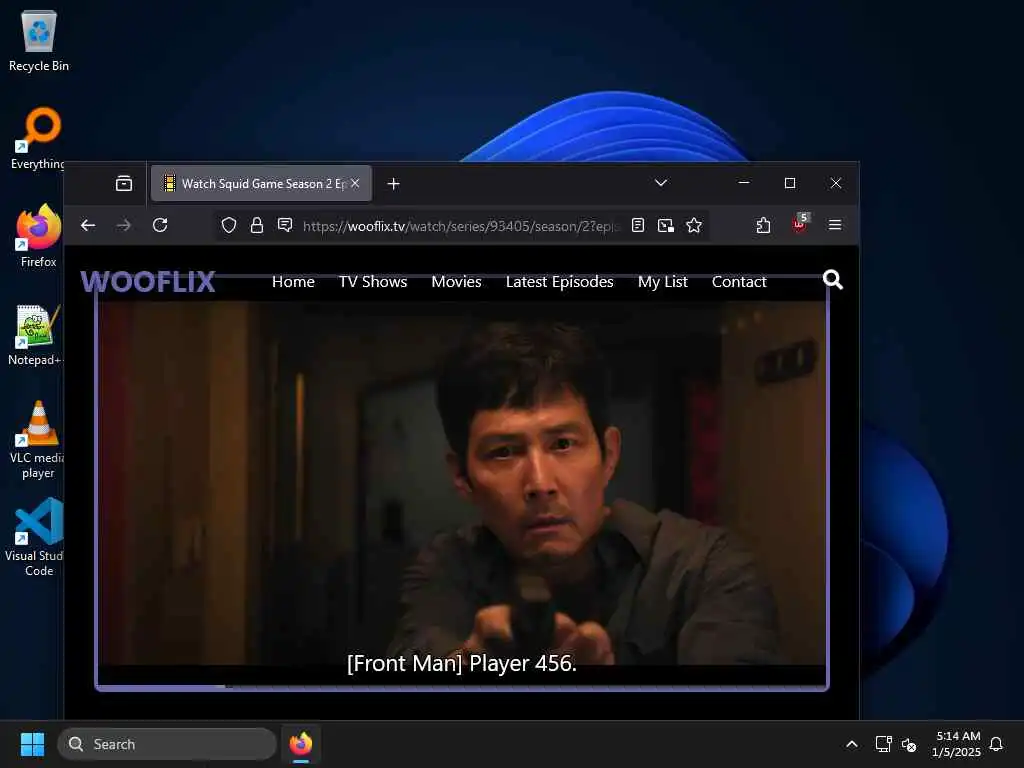Show hidden system tray icons chevron

852,744
